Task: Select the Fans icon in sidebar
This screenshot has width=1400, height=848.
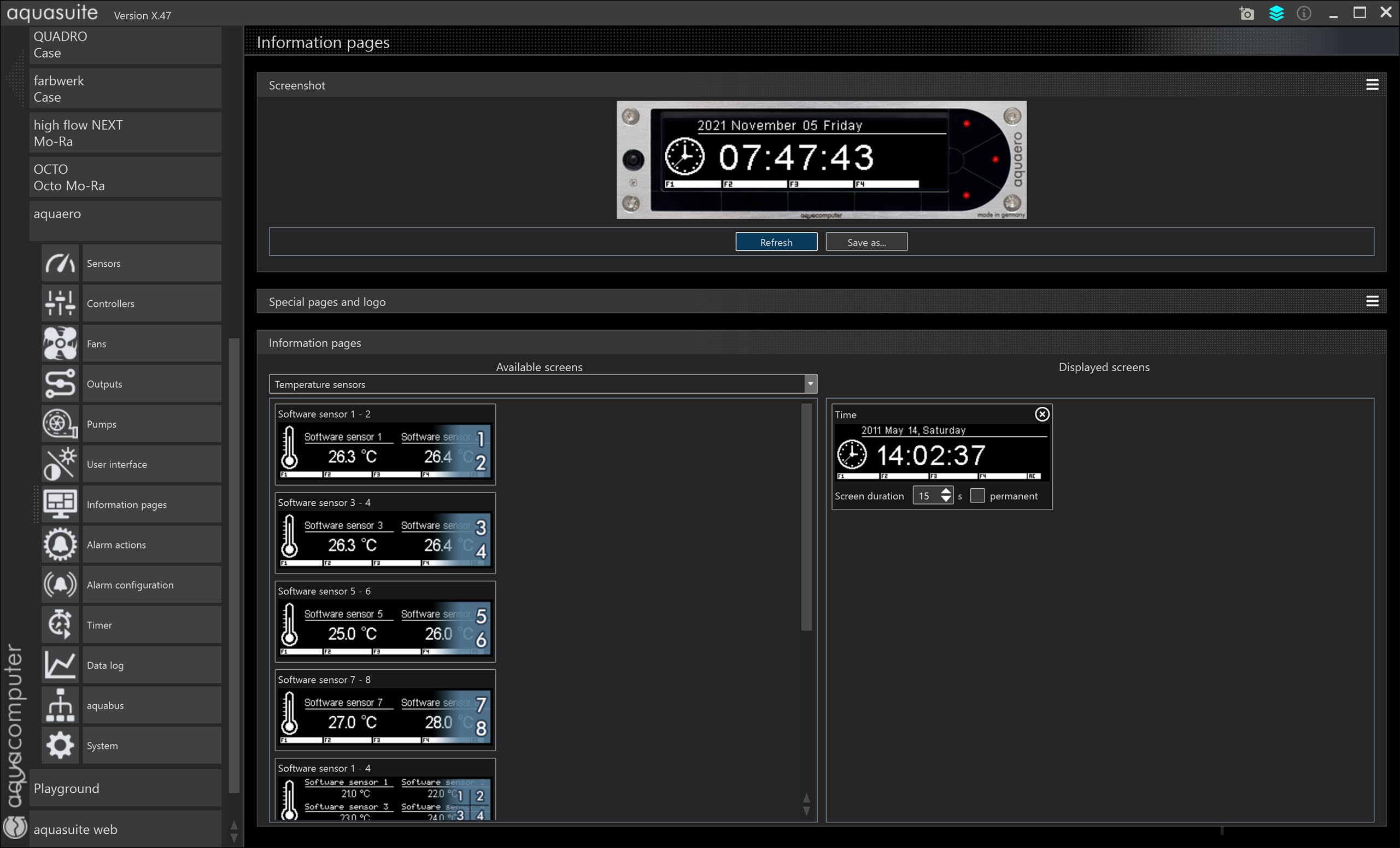Action: tap(60, 343)
